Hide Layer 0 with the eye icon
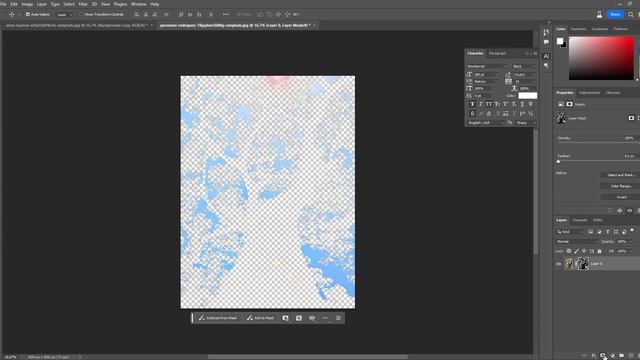Image resolution: width=640 pixels, height=360 pixels. pos(559,264)
